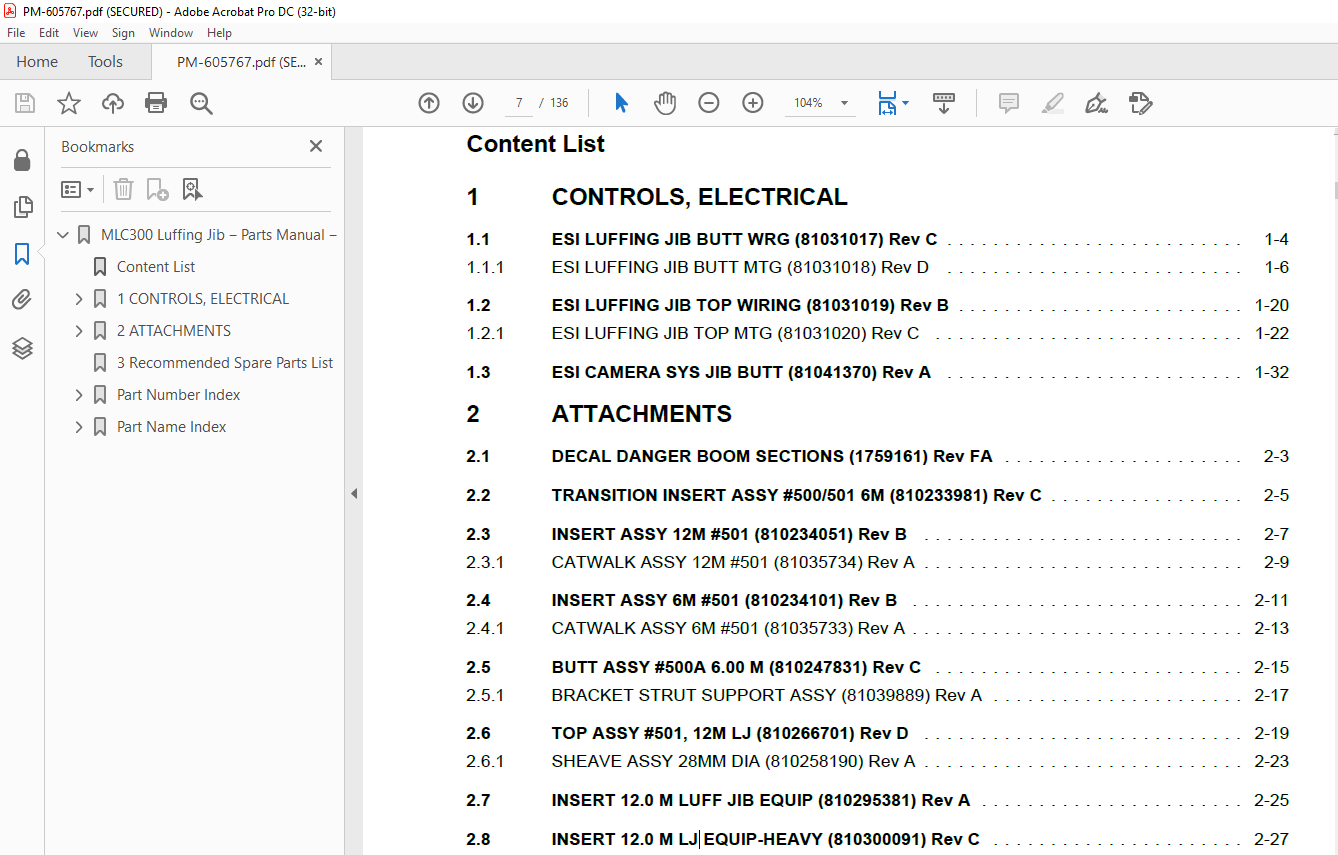Close the Bookmarks panel
The image size is (1338, 855).
[316, 146]
